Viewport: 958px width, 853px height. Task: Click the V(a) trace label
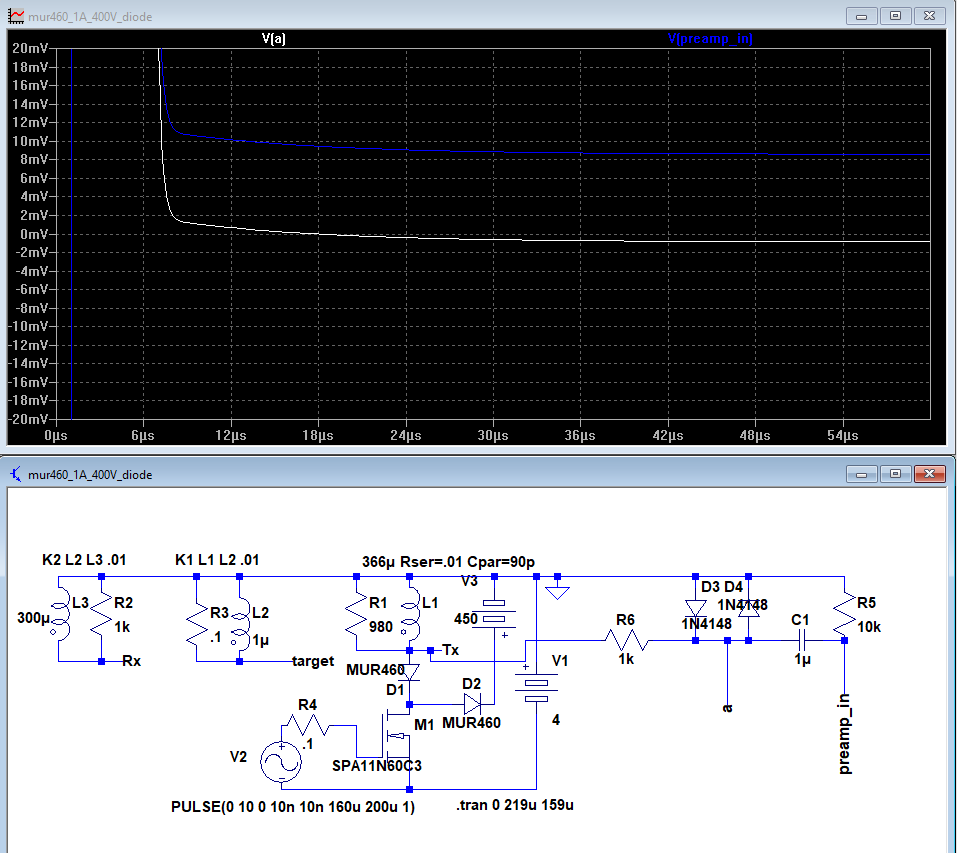tap(274, 38)
